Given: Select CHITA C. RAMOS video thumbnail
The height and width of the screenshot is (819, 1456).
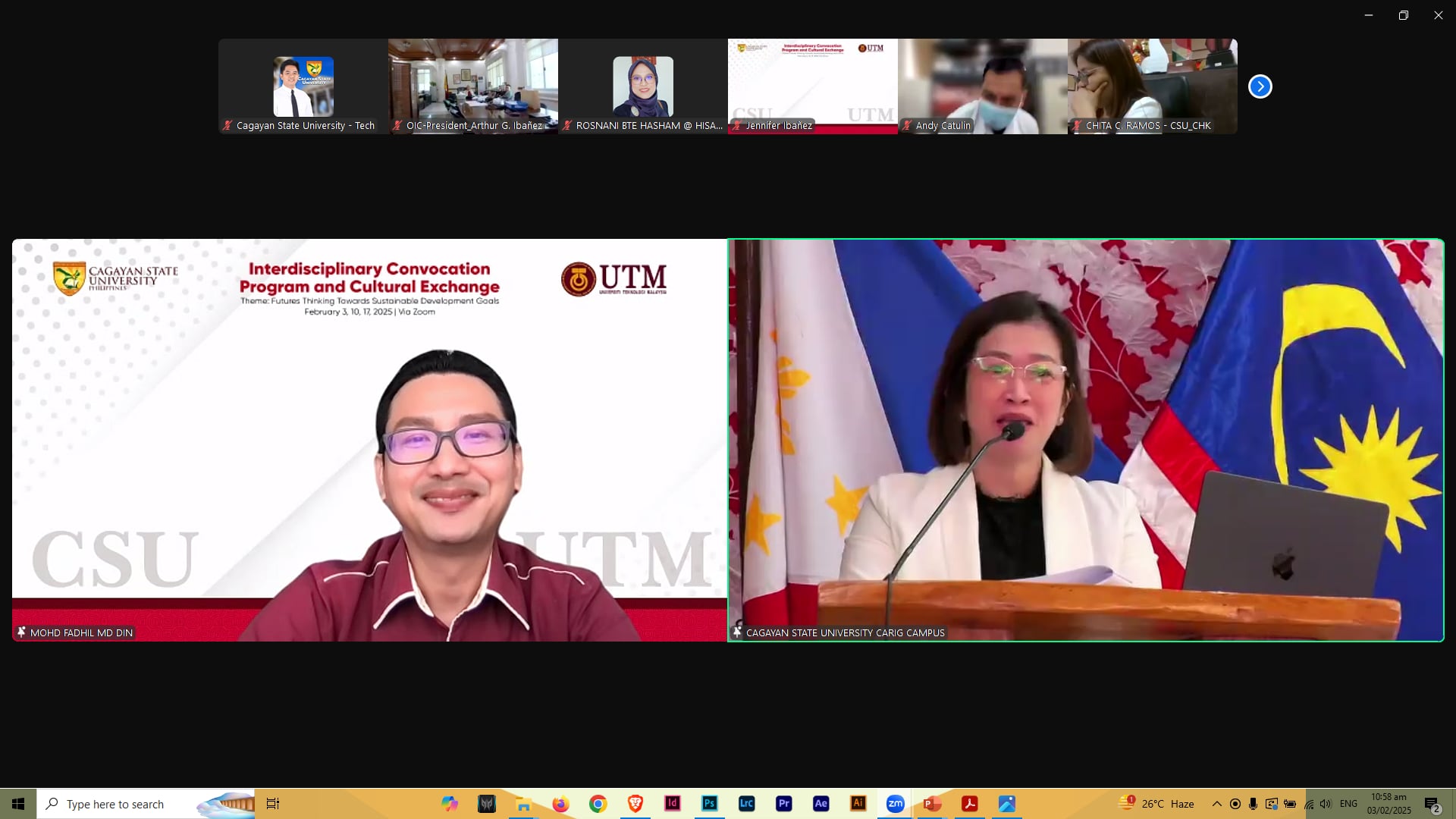Looking at the screenshot, I should coord(1153,86).
